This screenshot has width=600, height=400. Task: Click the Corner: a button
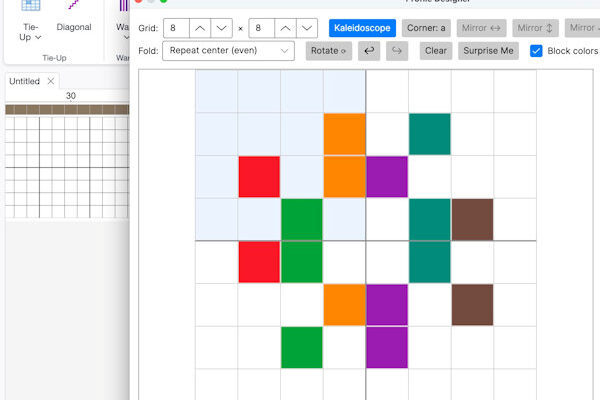coord(426,28)
